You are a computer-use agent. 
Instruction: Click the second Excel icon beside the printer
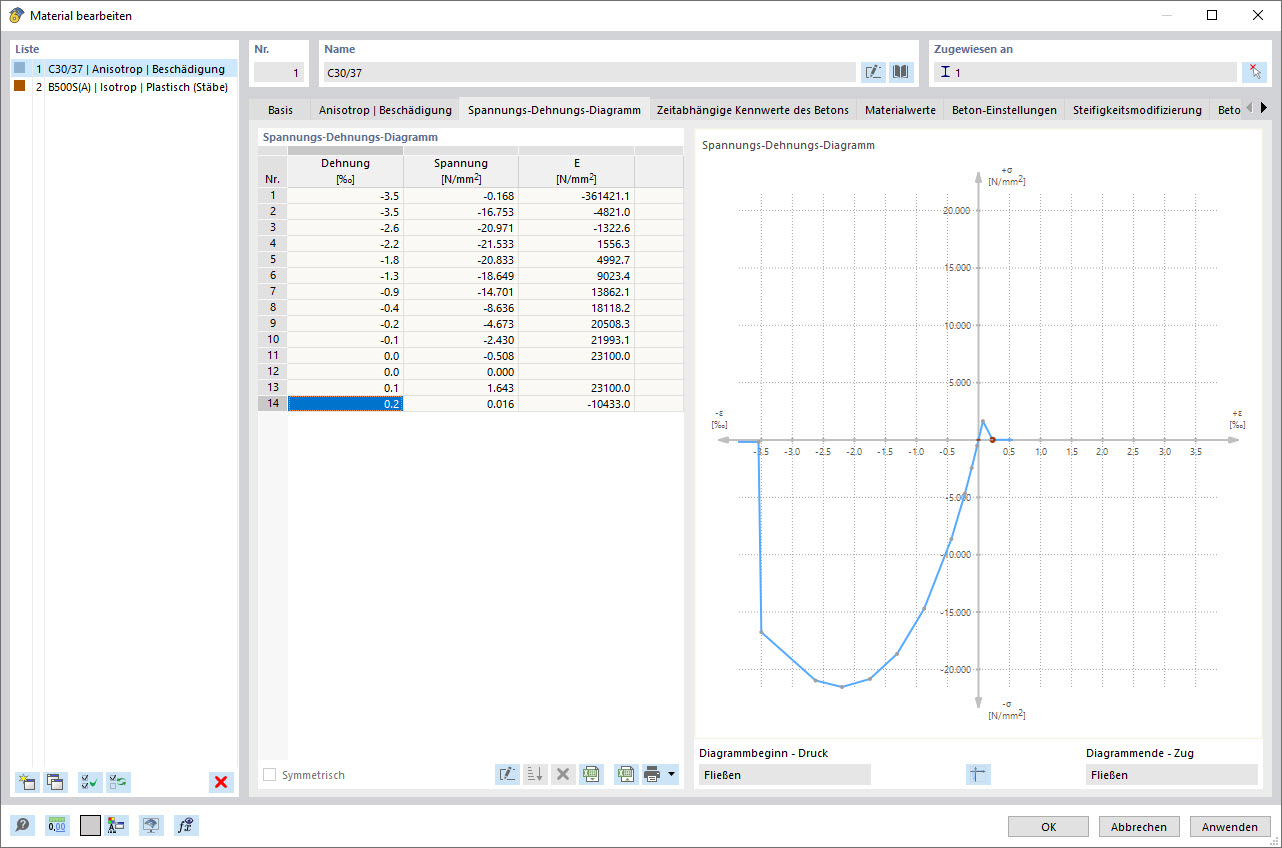click(626, 773)
